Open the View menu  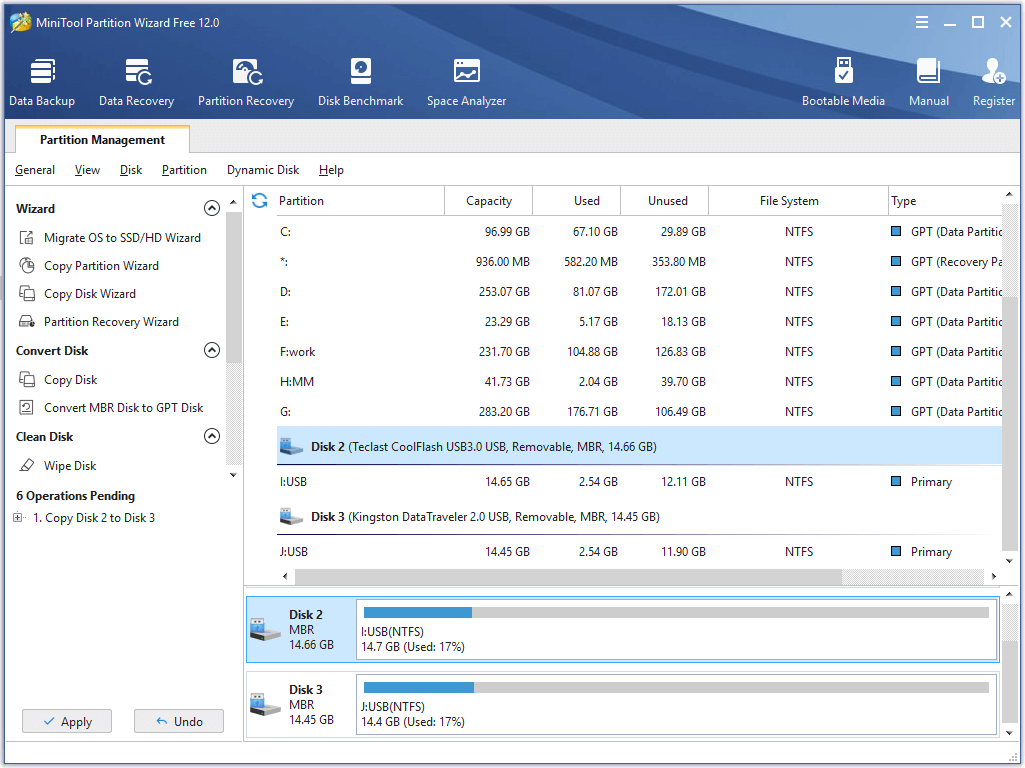87,170
